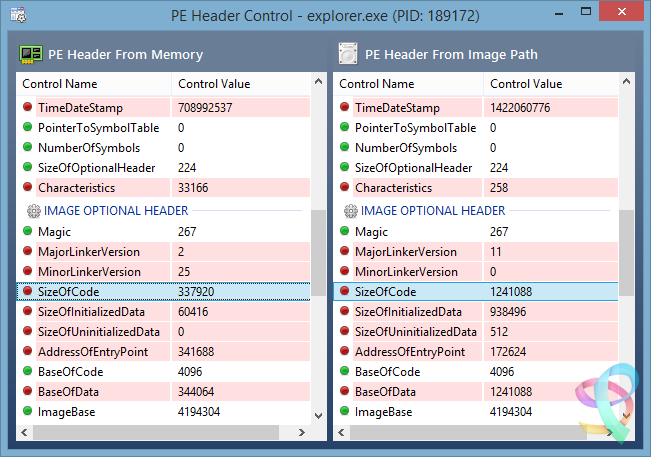
Task: Click scroll up arrow in Memory panel
Action: click(318, 81)
